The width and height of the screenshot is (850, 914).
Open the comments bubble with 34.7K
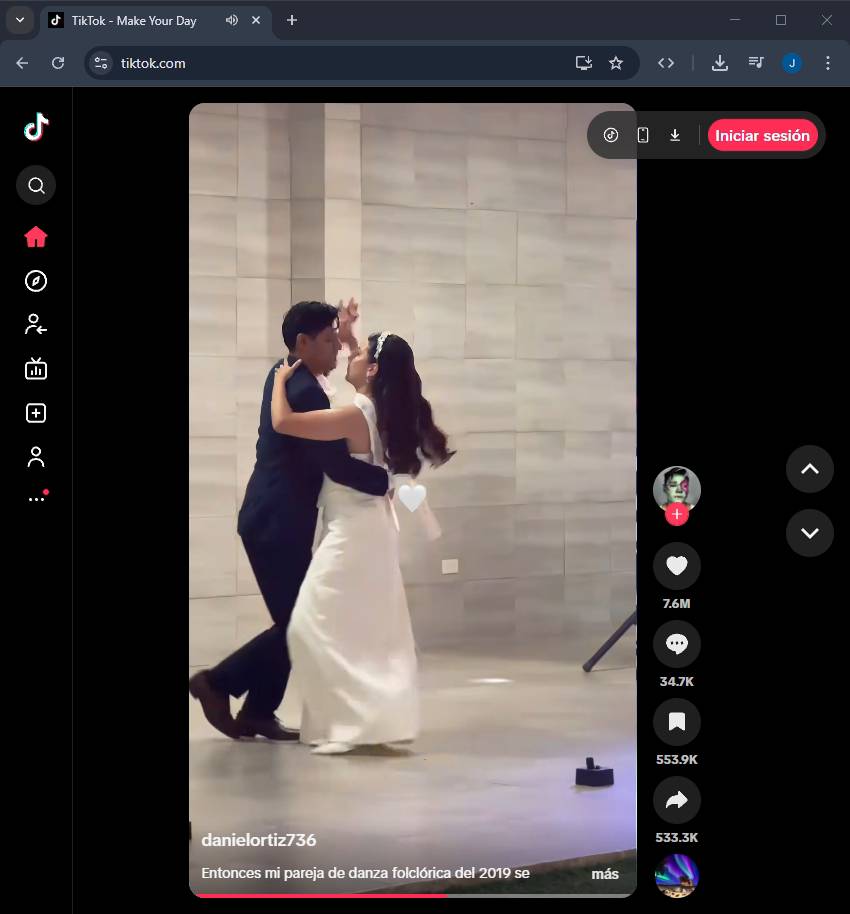pyautogui.click(x=676, y=645)
